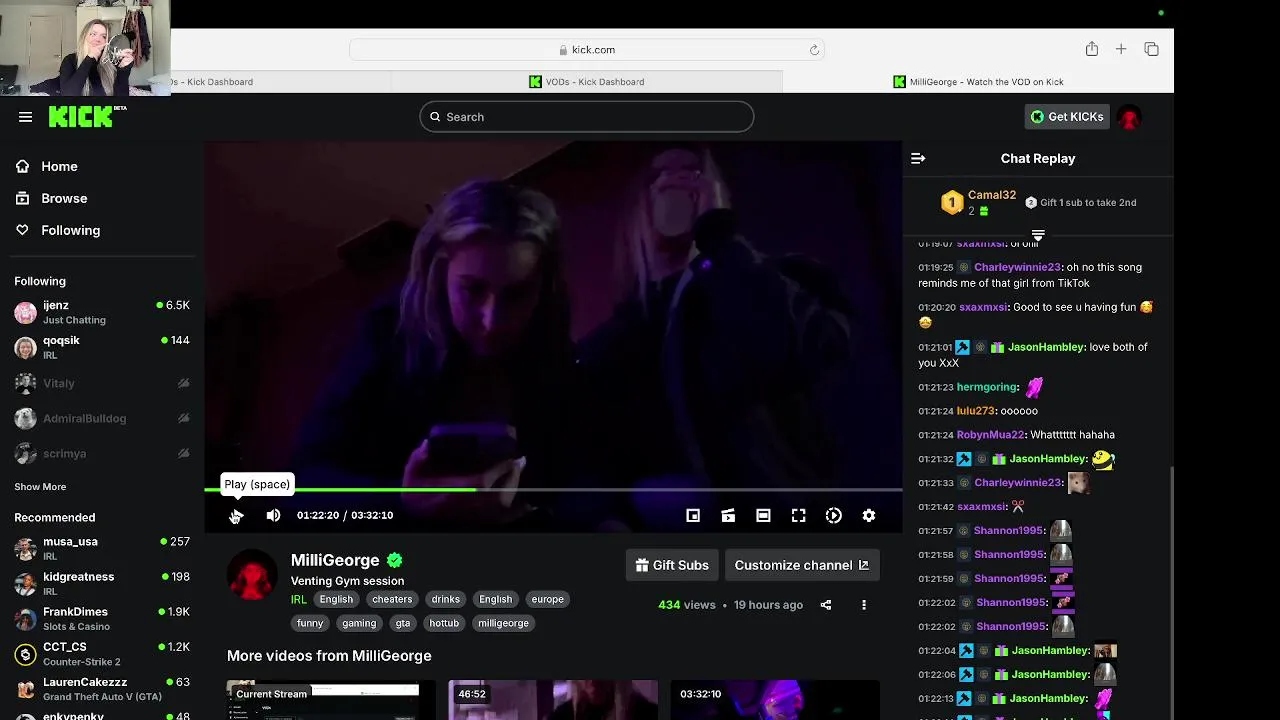Reload the page from the address bar

[x=814, y=49]
